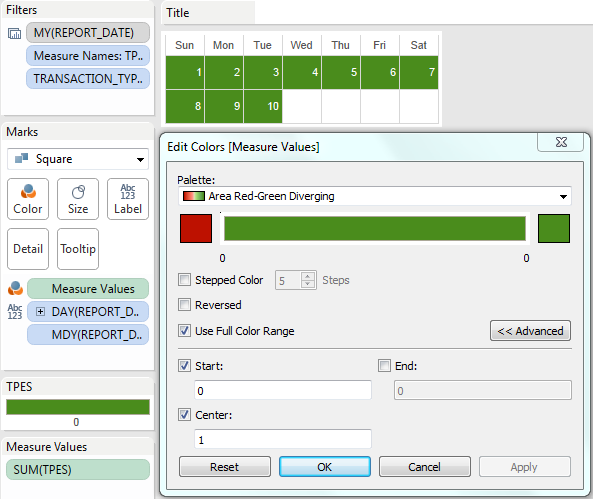Click the Mon column header
The height and width of the screenshot is (499, 593).
click(224, 45)
